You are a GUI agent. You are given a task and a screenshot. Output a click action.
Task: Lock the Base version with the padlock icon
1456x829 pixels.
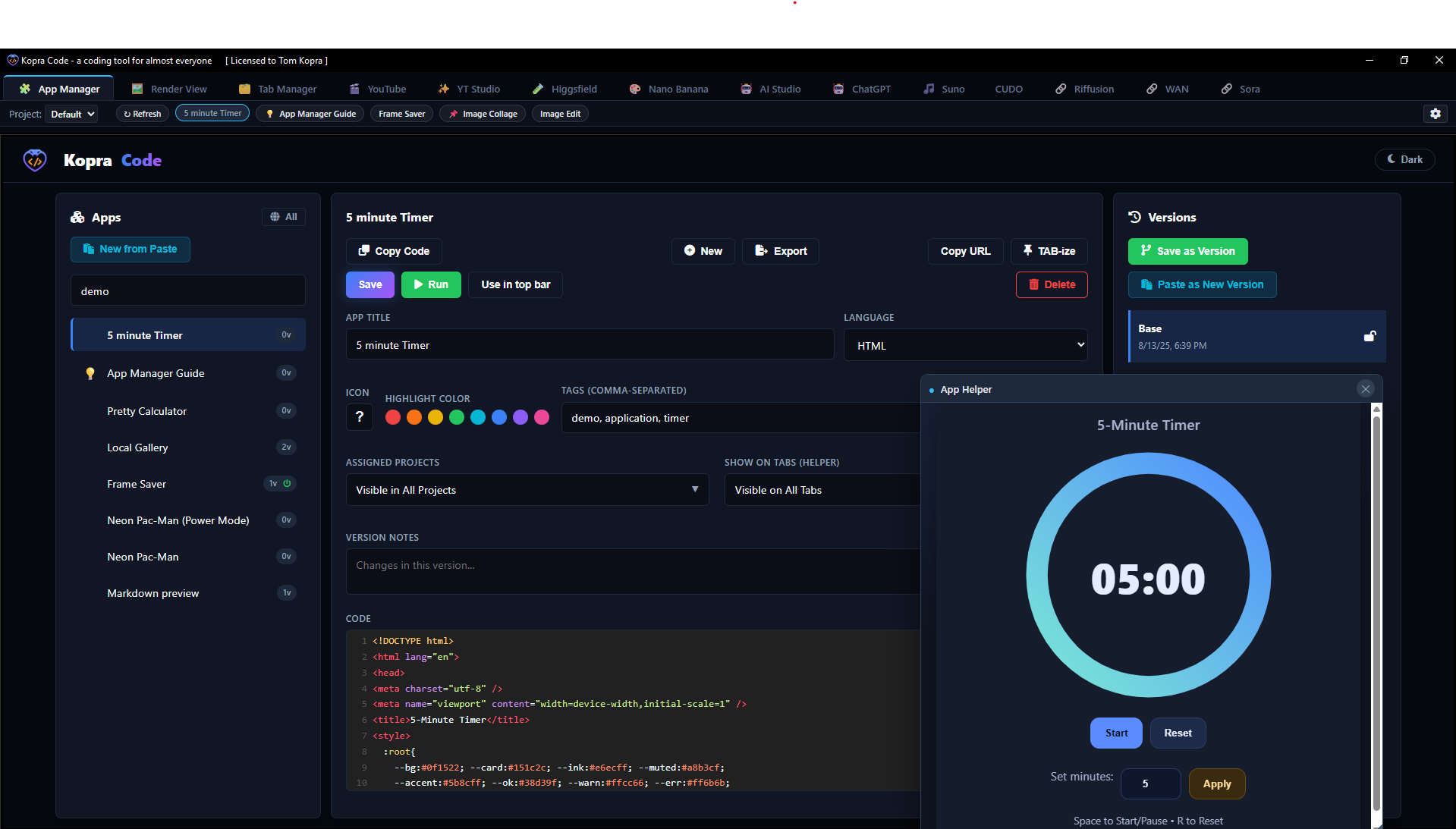point(1369,337)
